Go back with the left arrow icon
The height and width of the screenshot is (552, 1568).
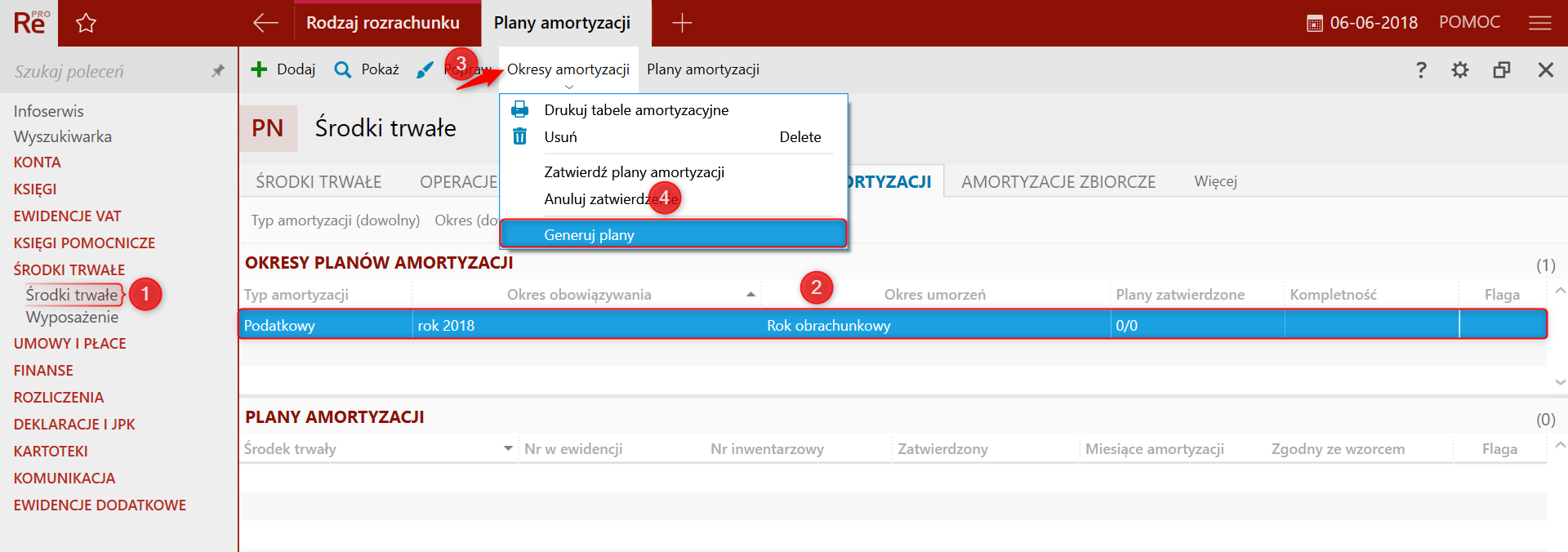point(265,23)
